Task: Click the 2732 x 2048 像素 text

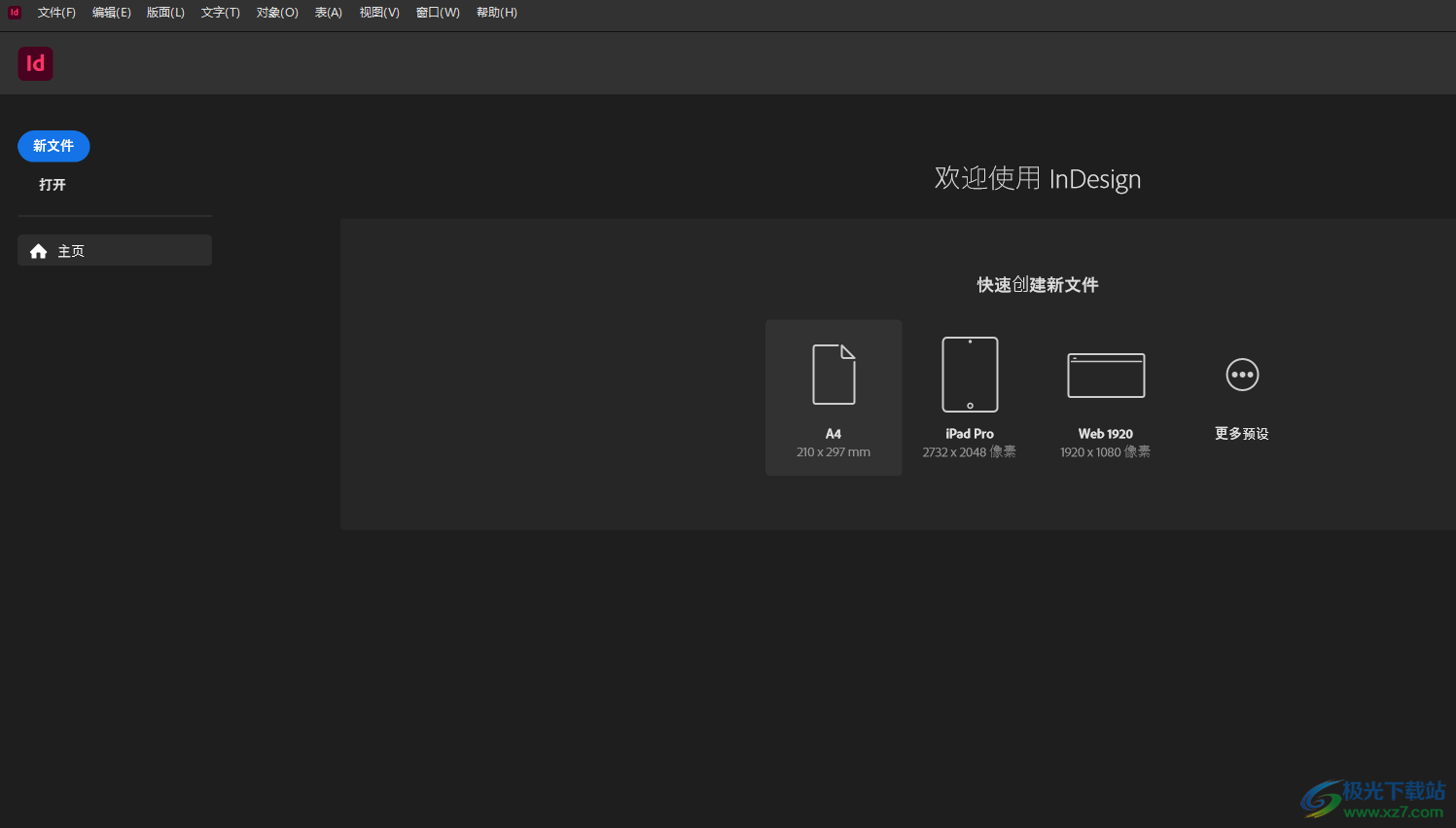Action: 970,452
